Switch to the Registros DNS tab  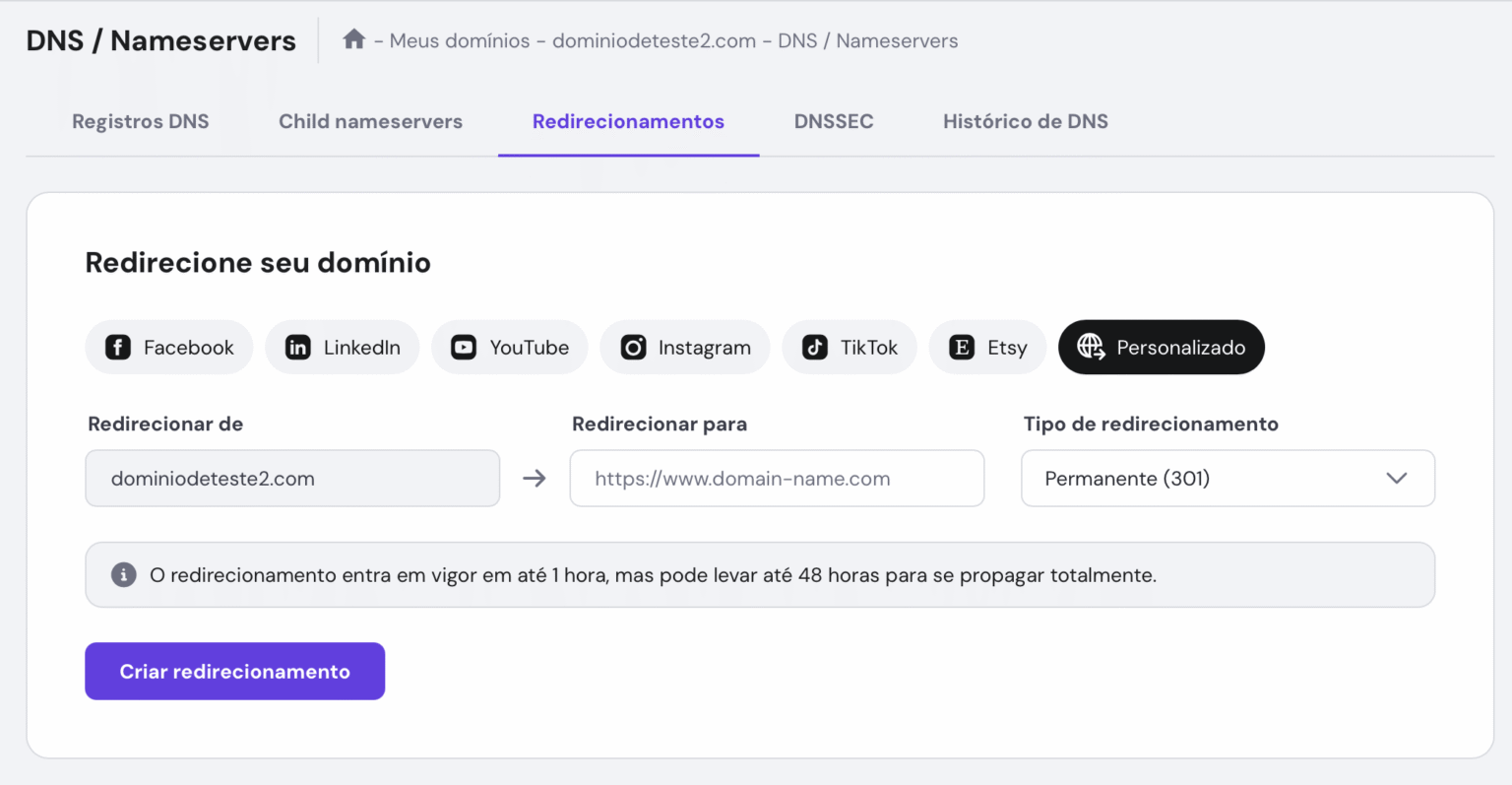point(140,121)
